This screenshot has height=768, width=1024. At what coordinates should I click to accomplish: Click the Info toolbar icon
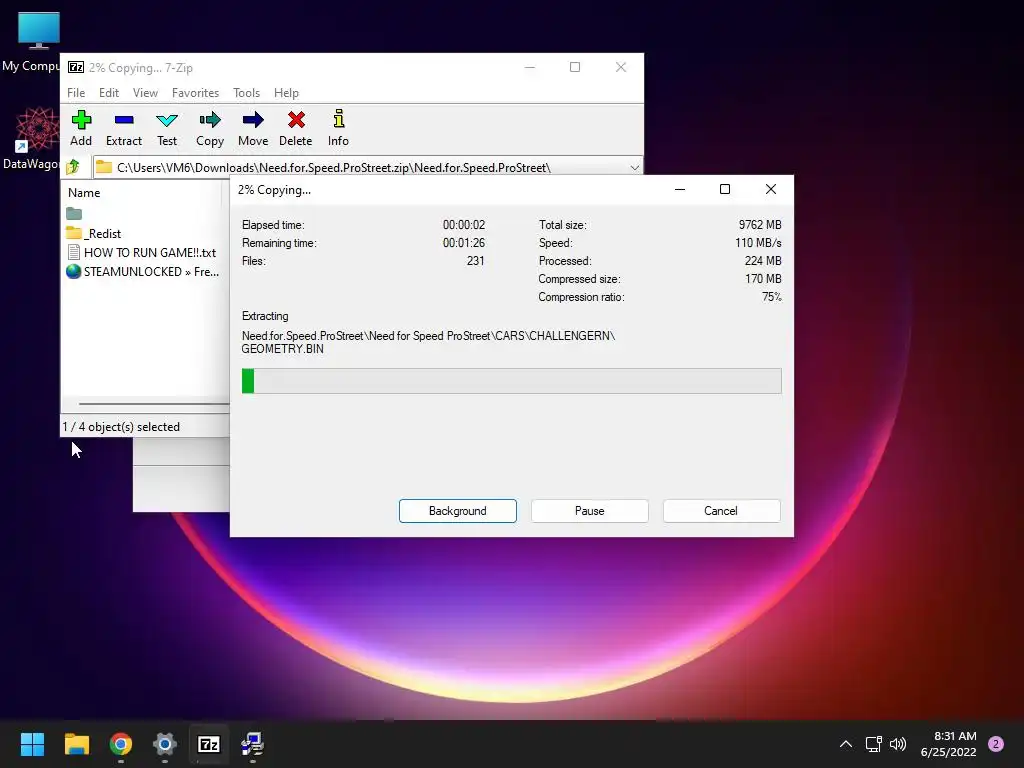click(338, 128)
